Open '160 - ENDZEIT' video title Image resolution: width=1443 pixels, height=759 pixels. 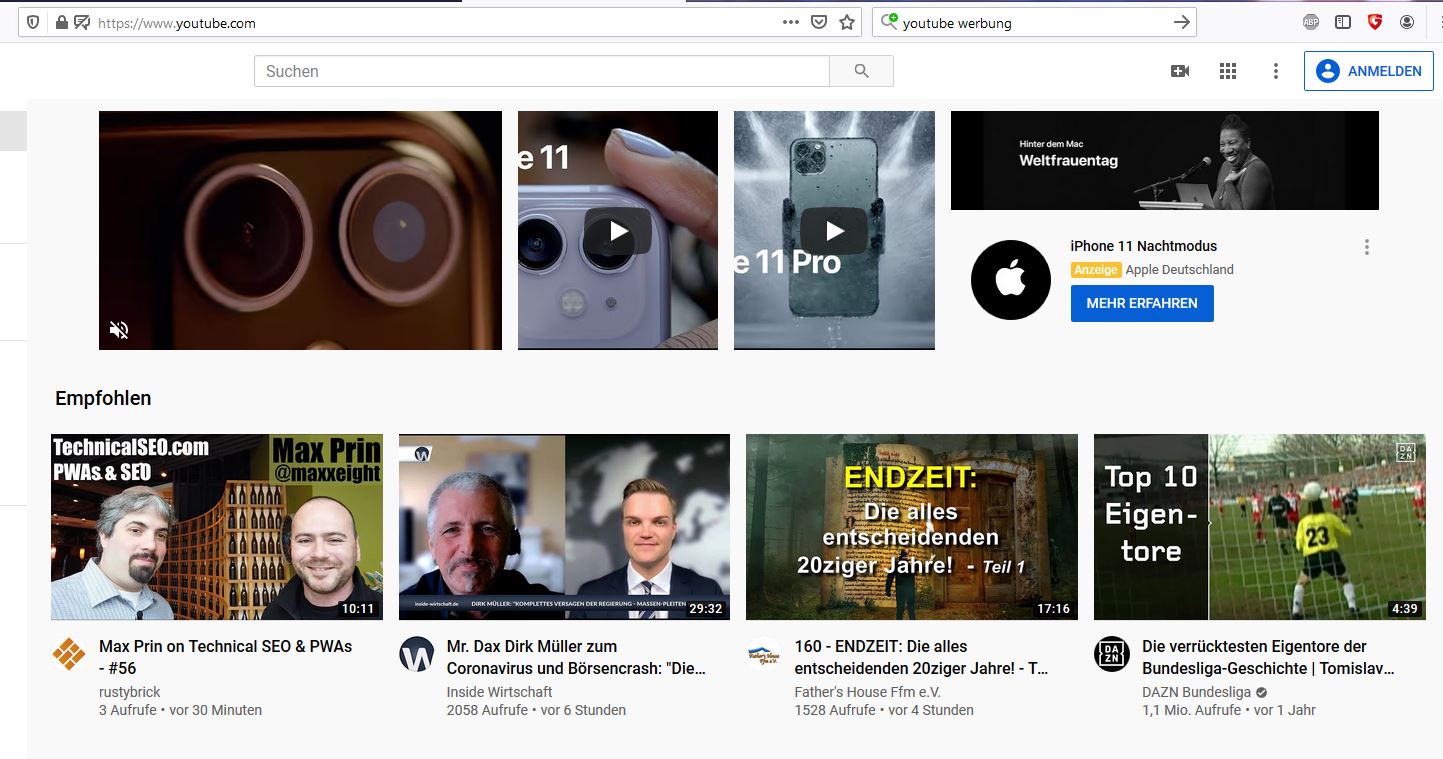coord(921,657)
